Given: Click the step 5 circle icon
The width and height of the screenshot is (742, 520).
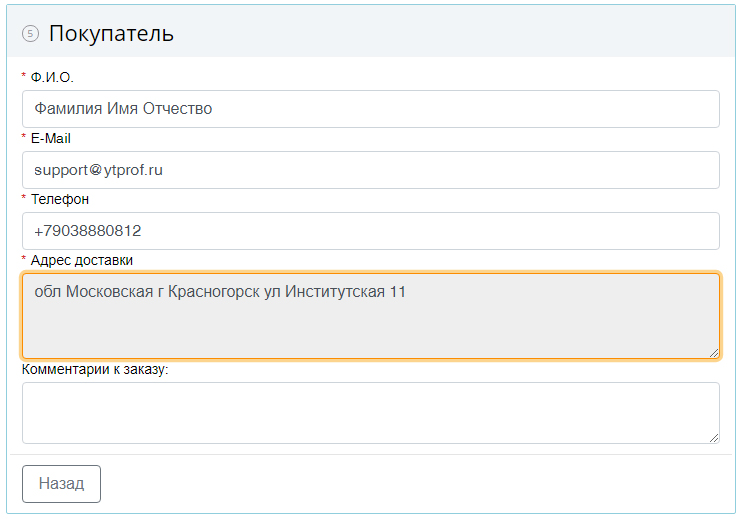Looking at the screenshot, I should tap(30, 34).
